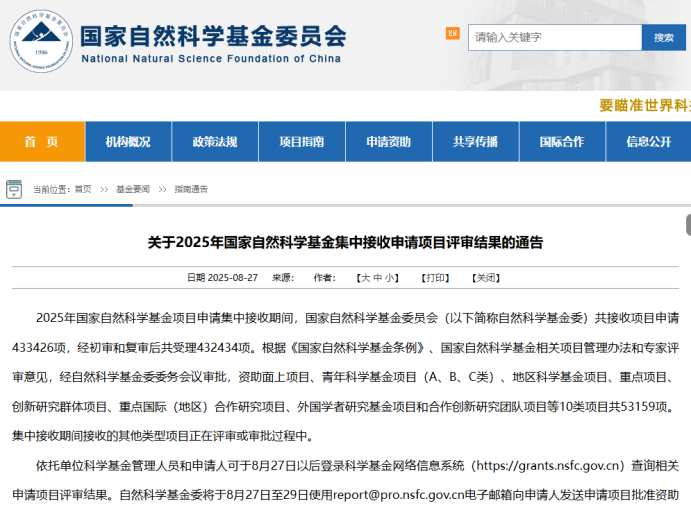Click the 【关闭】 close page link

[485, 278]
